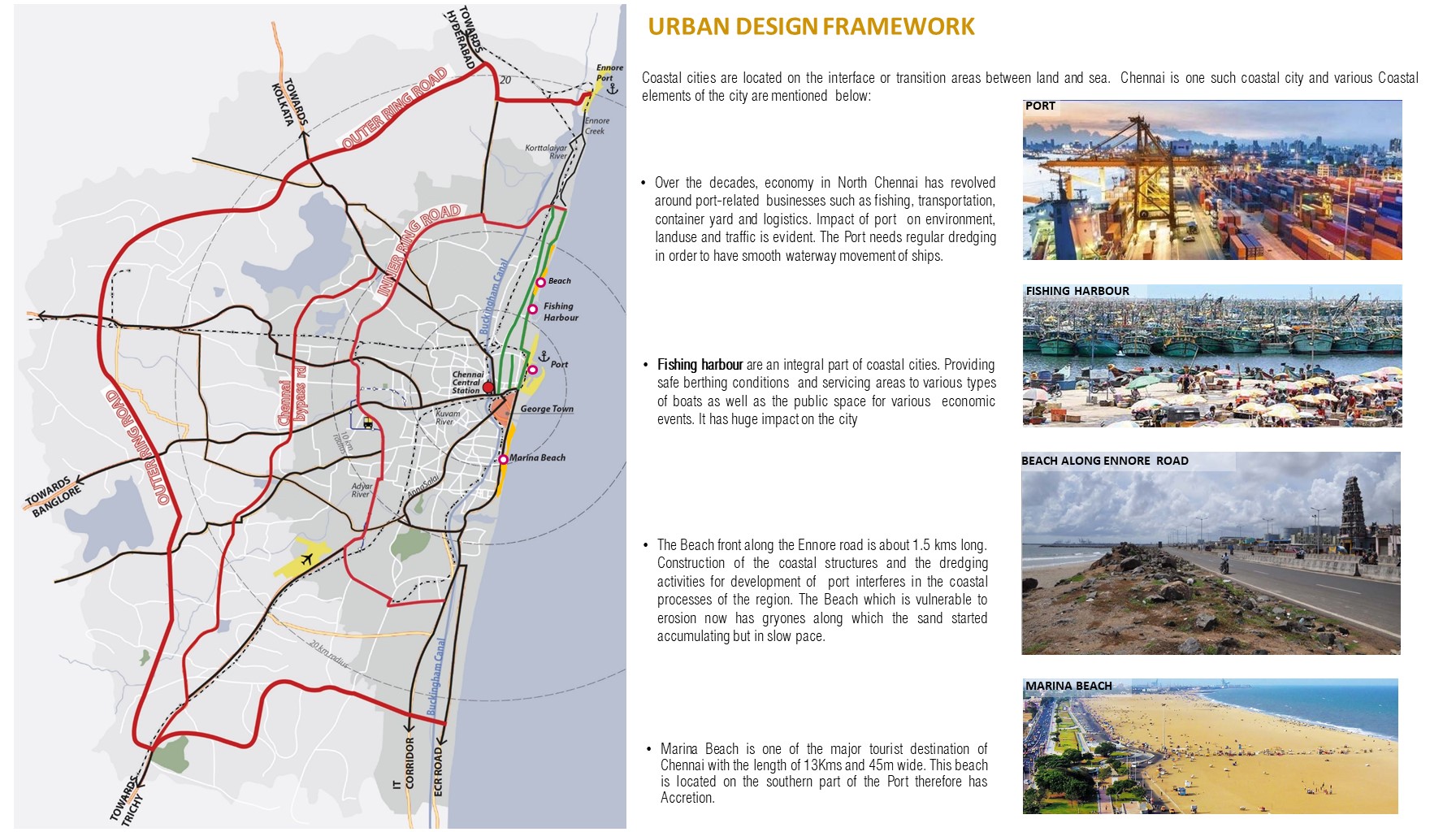
Task: Click the AnnaSalai road label
Action: [422, 485]
